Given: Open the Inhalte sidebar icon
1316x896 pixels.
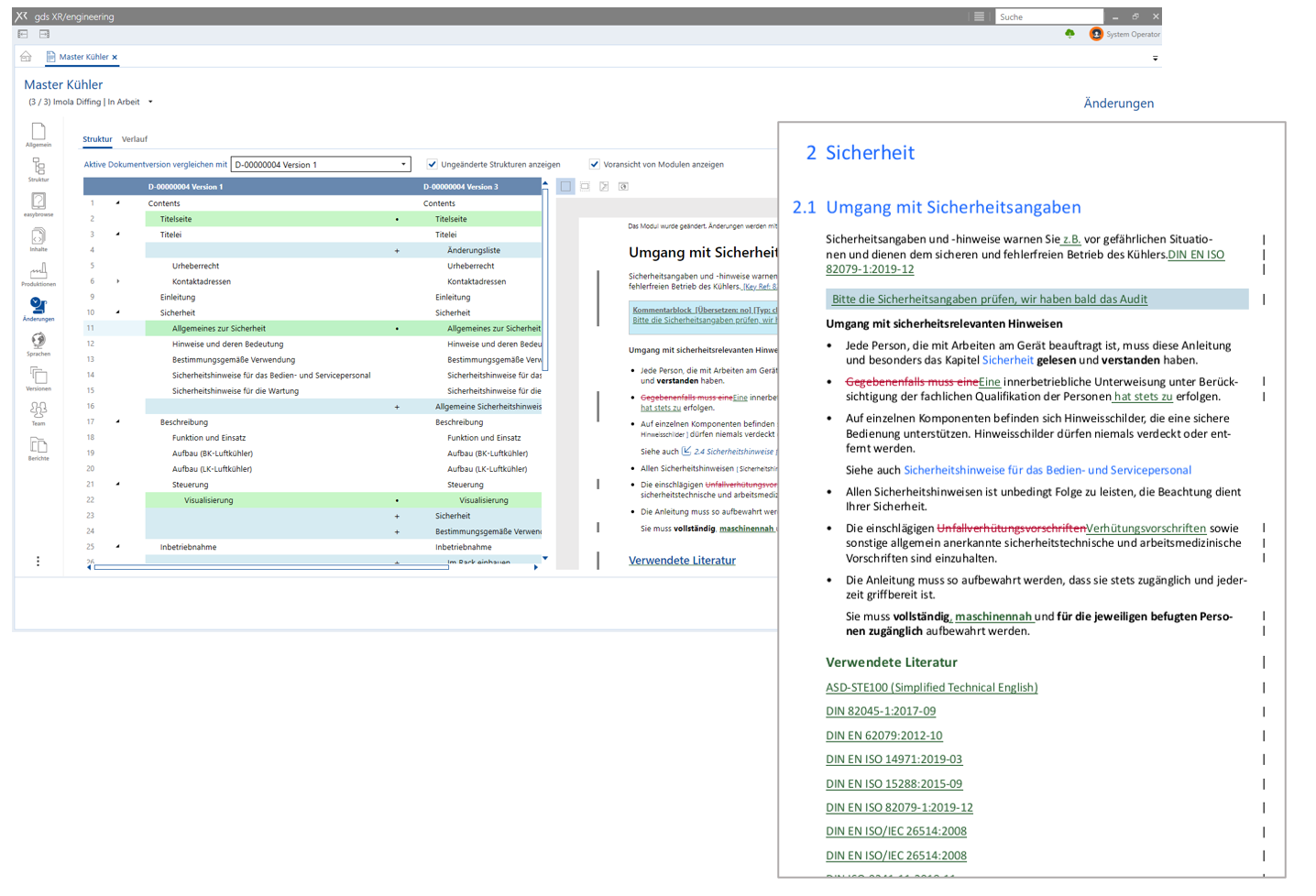Looking at the screenshot, I should tap(38, 237).
